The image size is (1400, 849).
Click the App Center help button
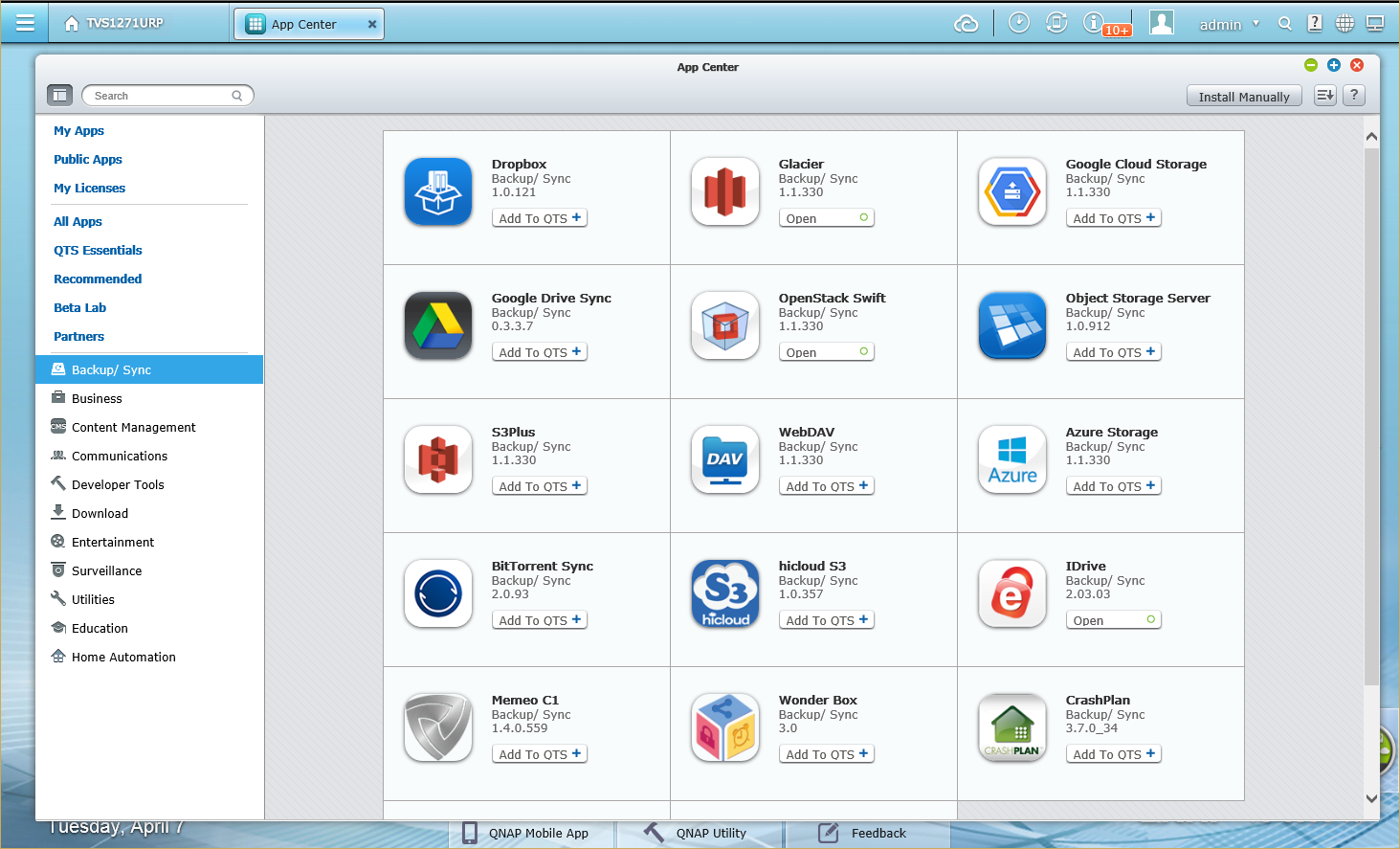click(1354, 95)
